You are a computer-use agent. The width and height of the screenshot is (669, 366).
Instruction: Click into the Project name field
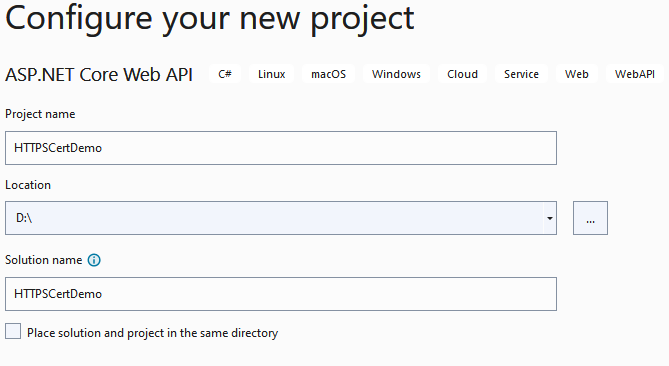(281, 148)
